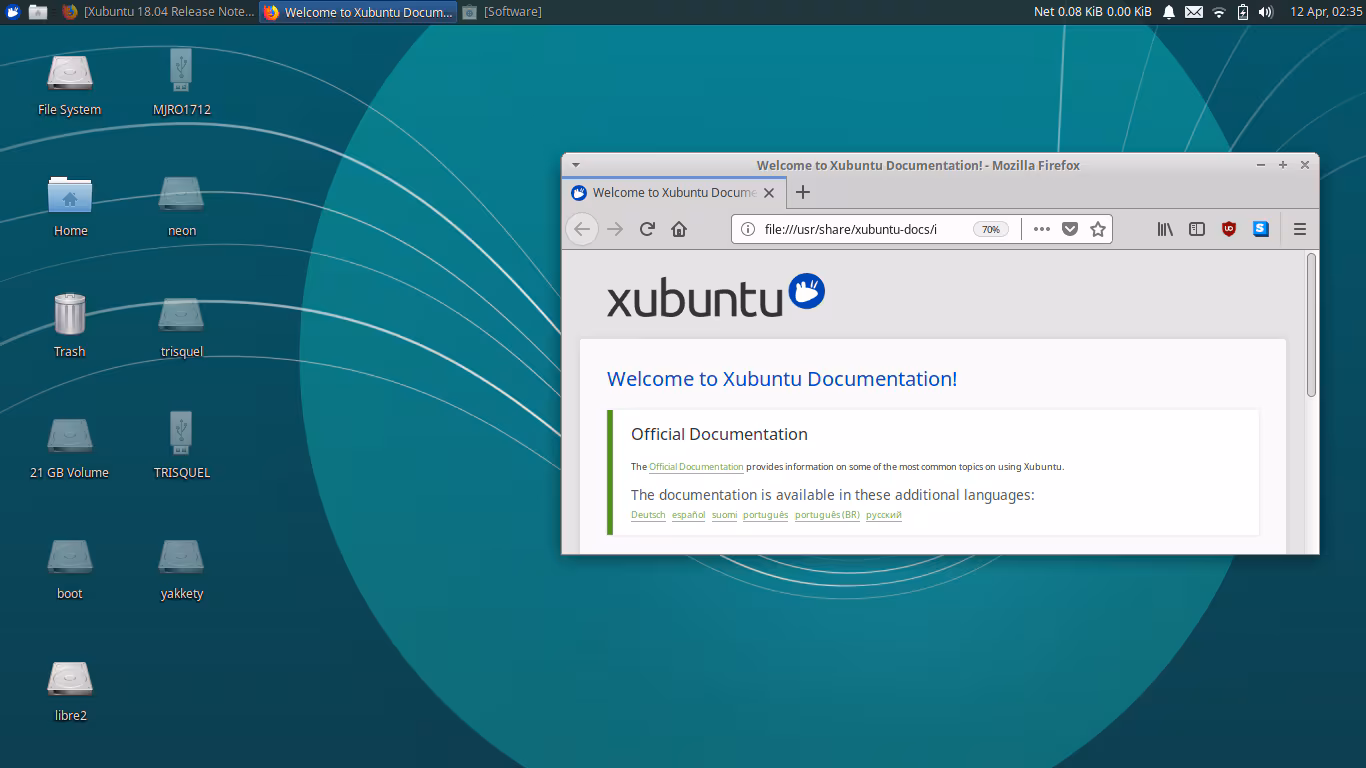Select the MJRO1712 USB drive icon

[182, 84]
